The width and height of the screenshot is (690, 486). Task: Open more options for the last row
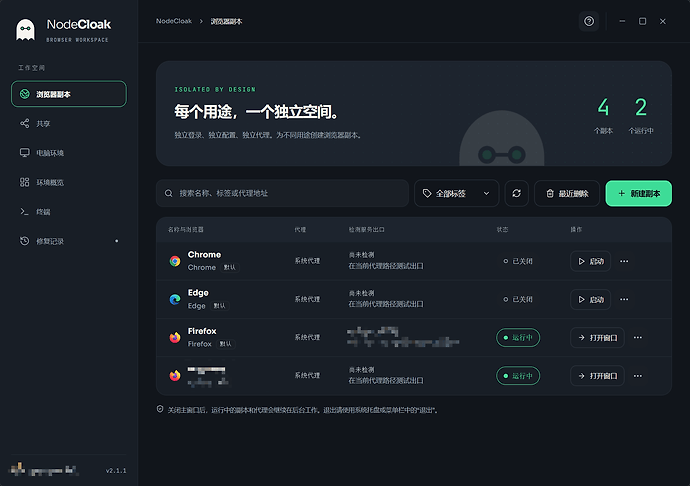[638, 376]
